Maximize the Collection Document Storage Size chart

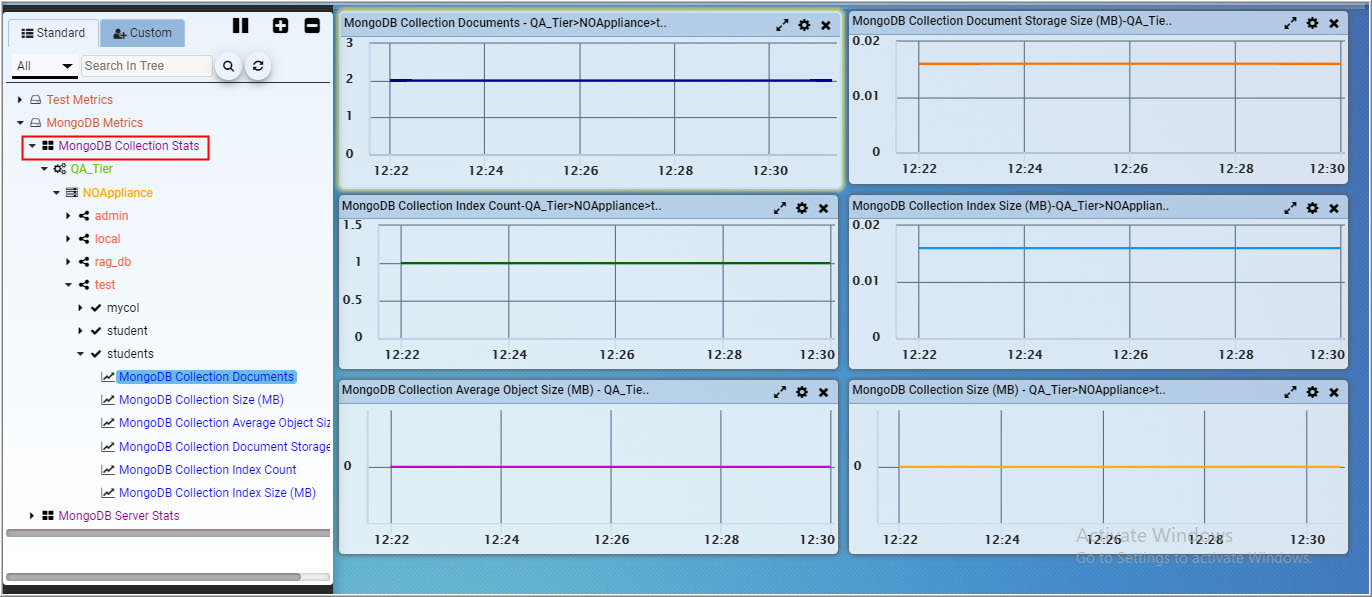point(1291,23)
